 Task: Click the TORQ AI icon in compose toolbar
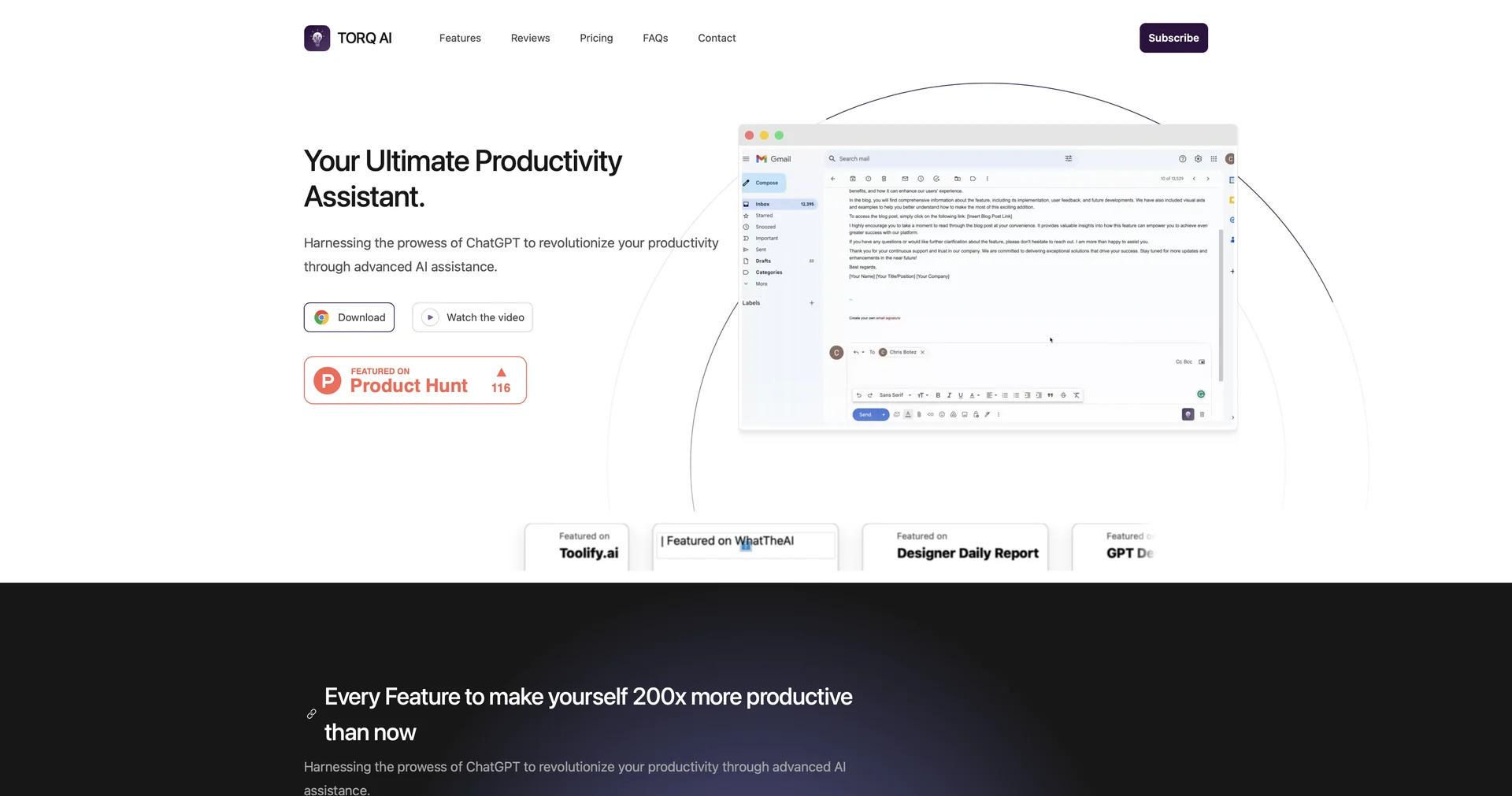[x=1188, y=414]
